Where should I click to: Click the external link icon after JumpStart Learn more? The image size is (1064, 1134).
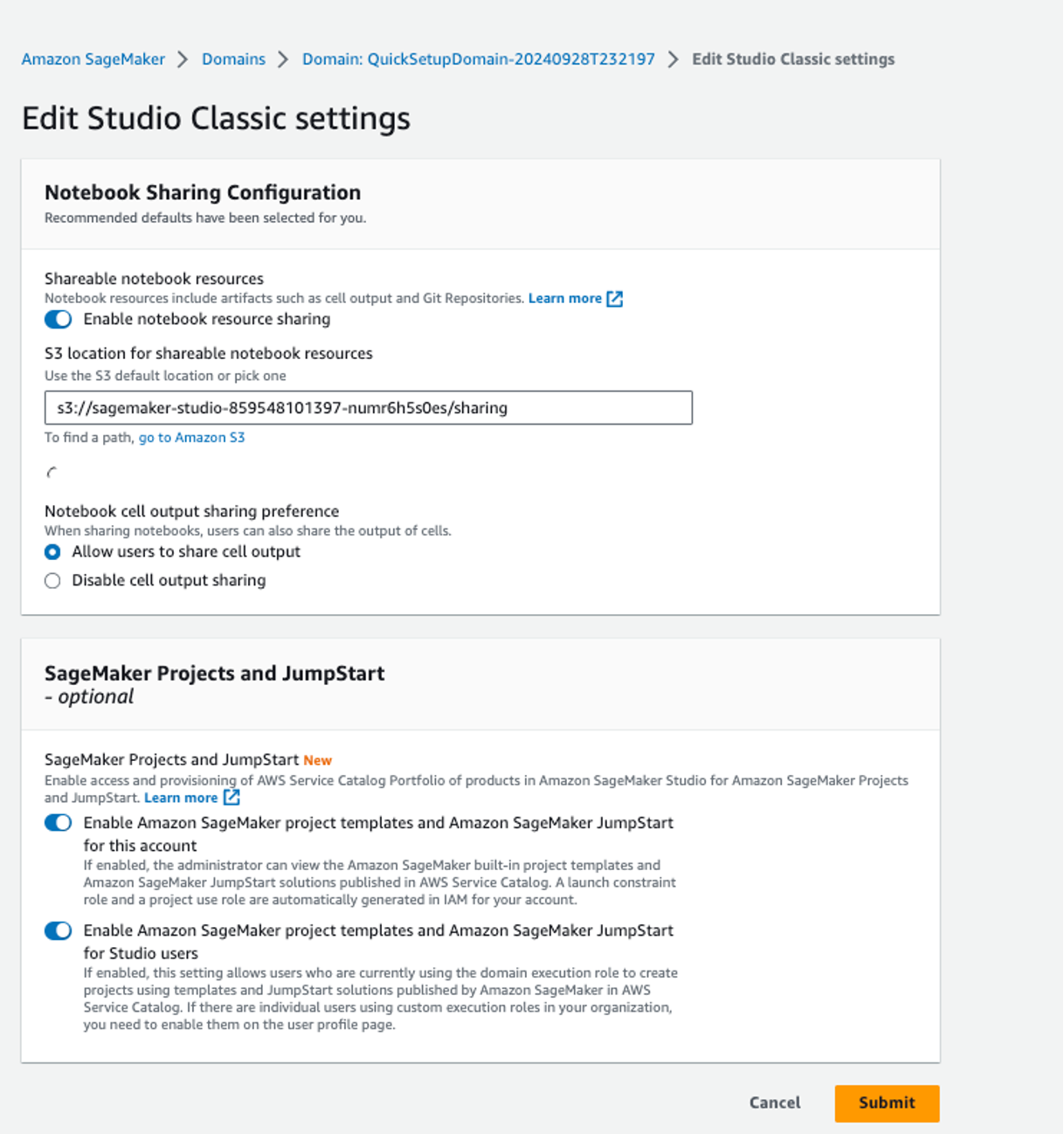231,798
